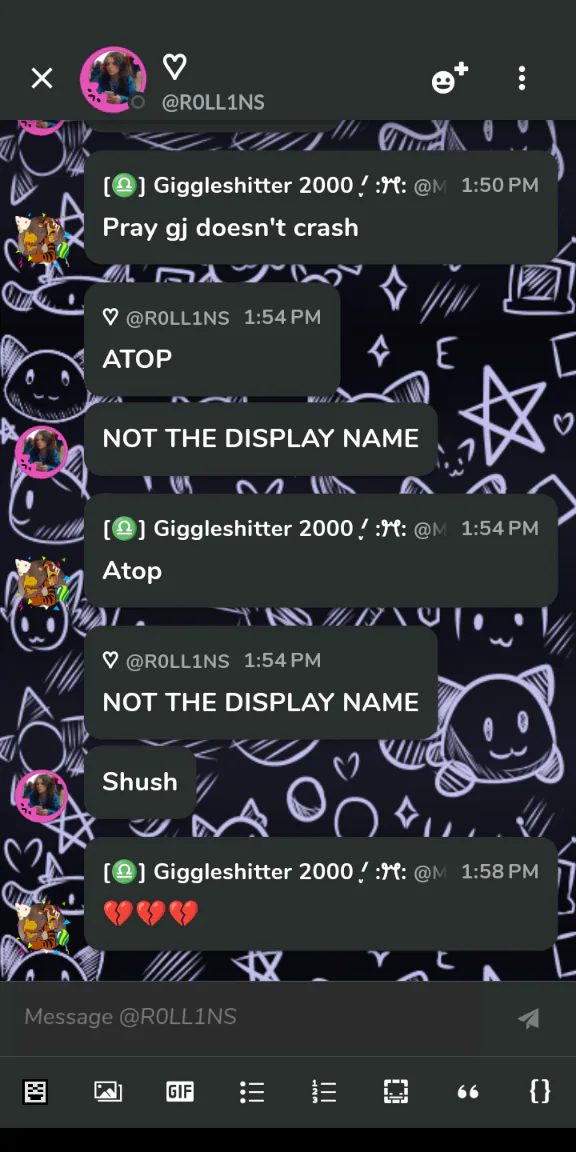Tap the 'Shush' message bubble
The image size is (576, 1152).
click(x=140, y=782)
